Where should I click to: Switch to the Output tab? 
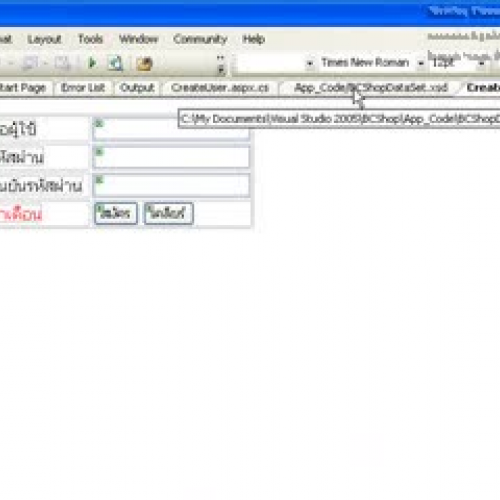(137, 88)
